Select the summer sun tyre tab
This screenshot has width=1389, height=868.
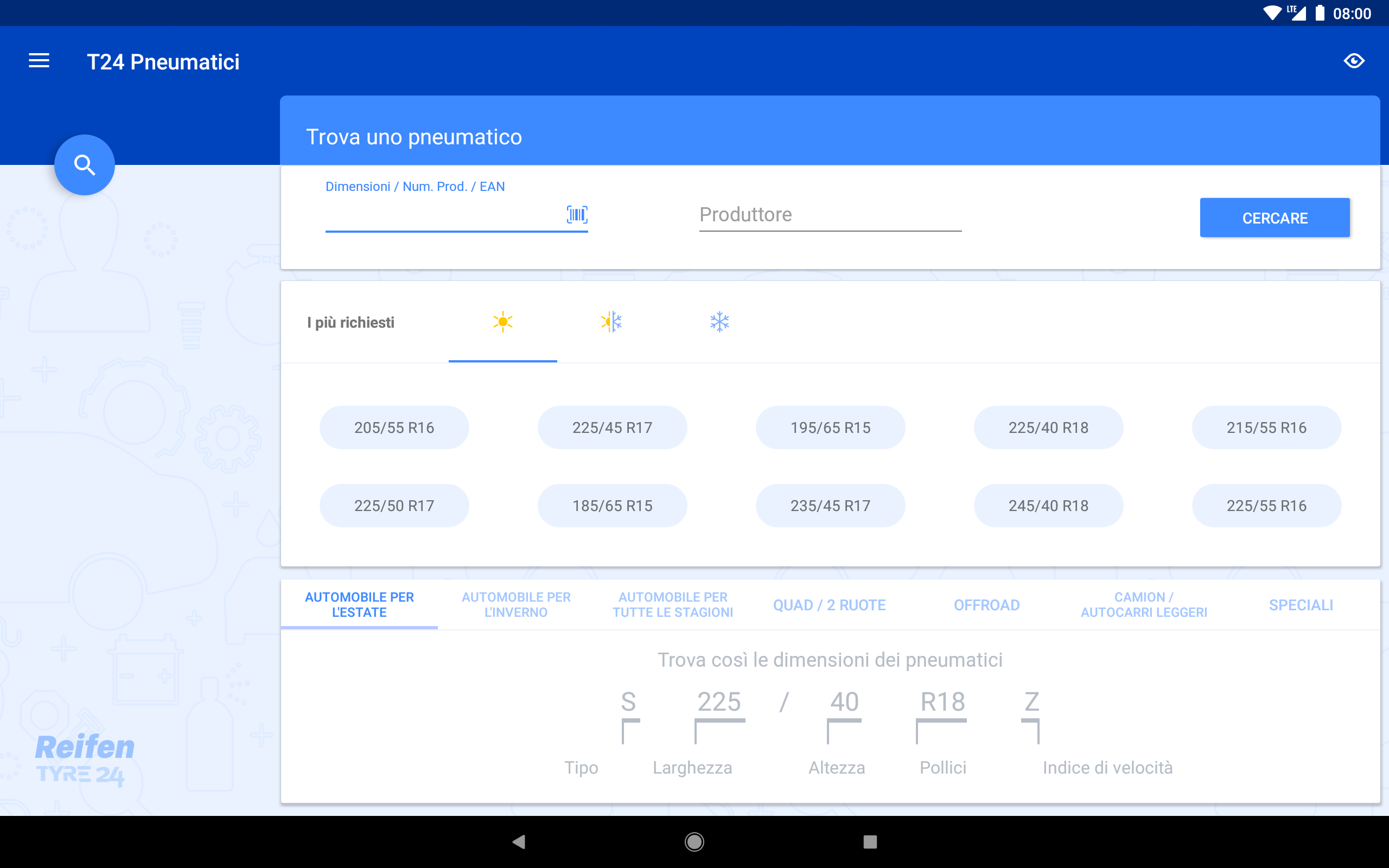coord(502,322)
